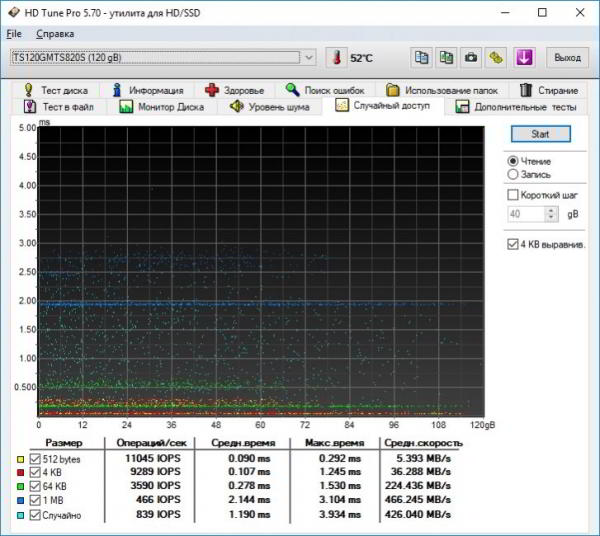The image size is (600, 536).
Task: Open the Справка menu
Action: pos(54,34)
